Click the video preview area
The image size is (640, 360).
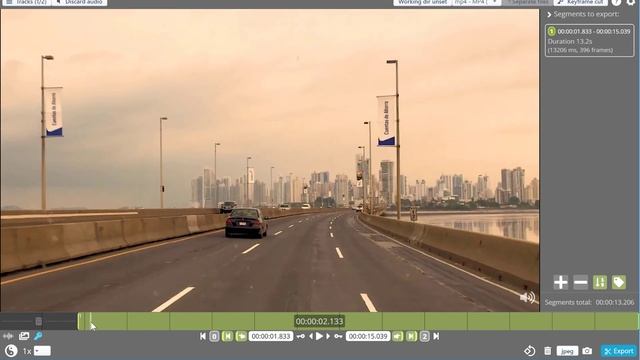pyautogui.click(x=270, y=160)
